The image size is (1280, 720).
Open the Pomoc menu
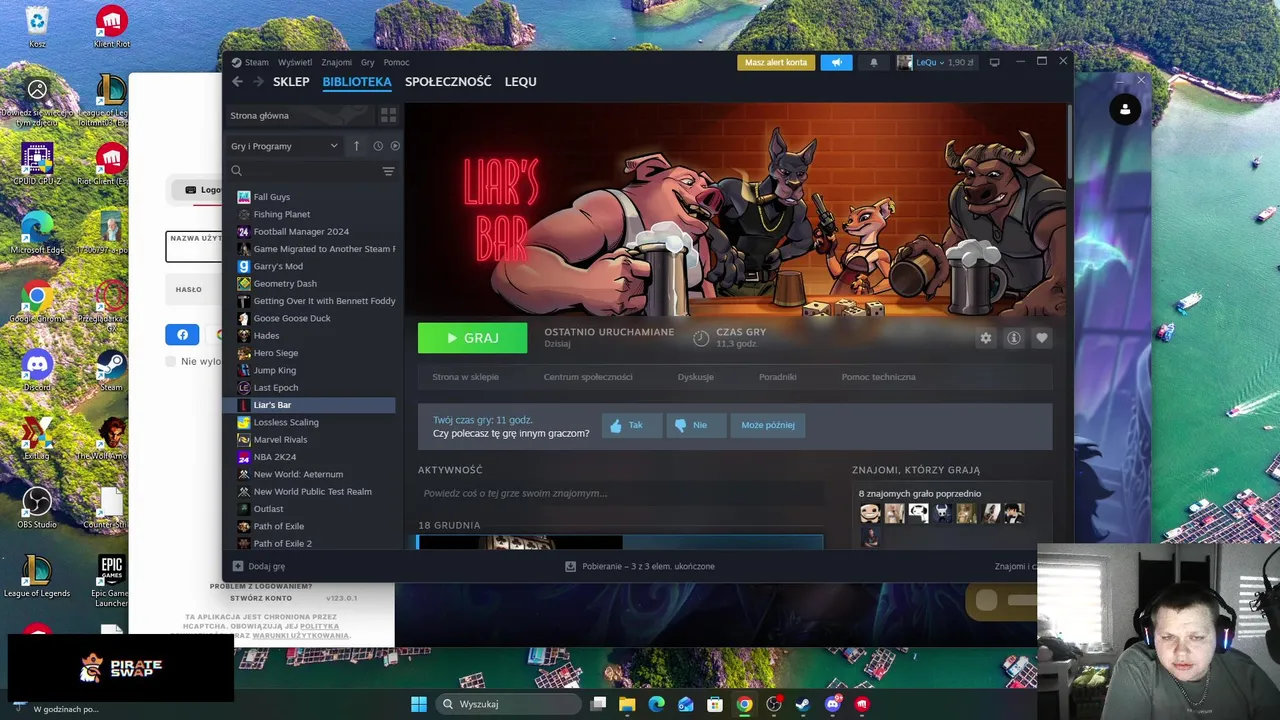[x=396, y=62]
